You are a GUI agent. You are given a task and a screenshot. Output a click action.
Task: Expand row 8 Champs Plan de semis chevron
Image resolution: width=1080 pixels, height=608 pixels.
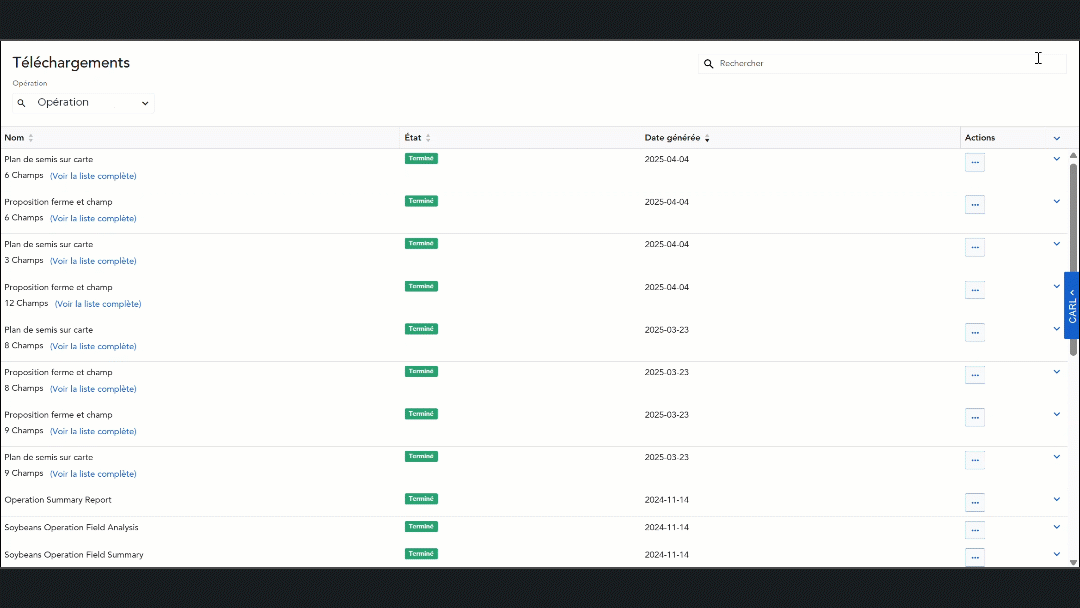pyautogui.click(x=1057, y=329)
